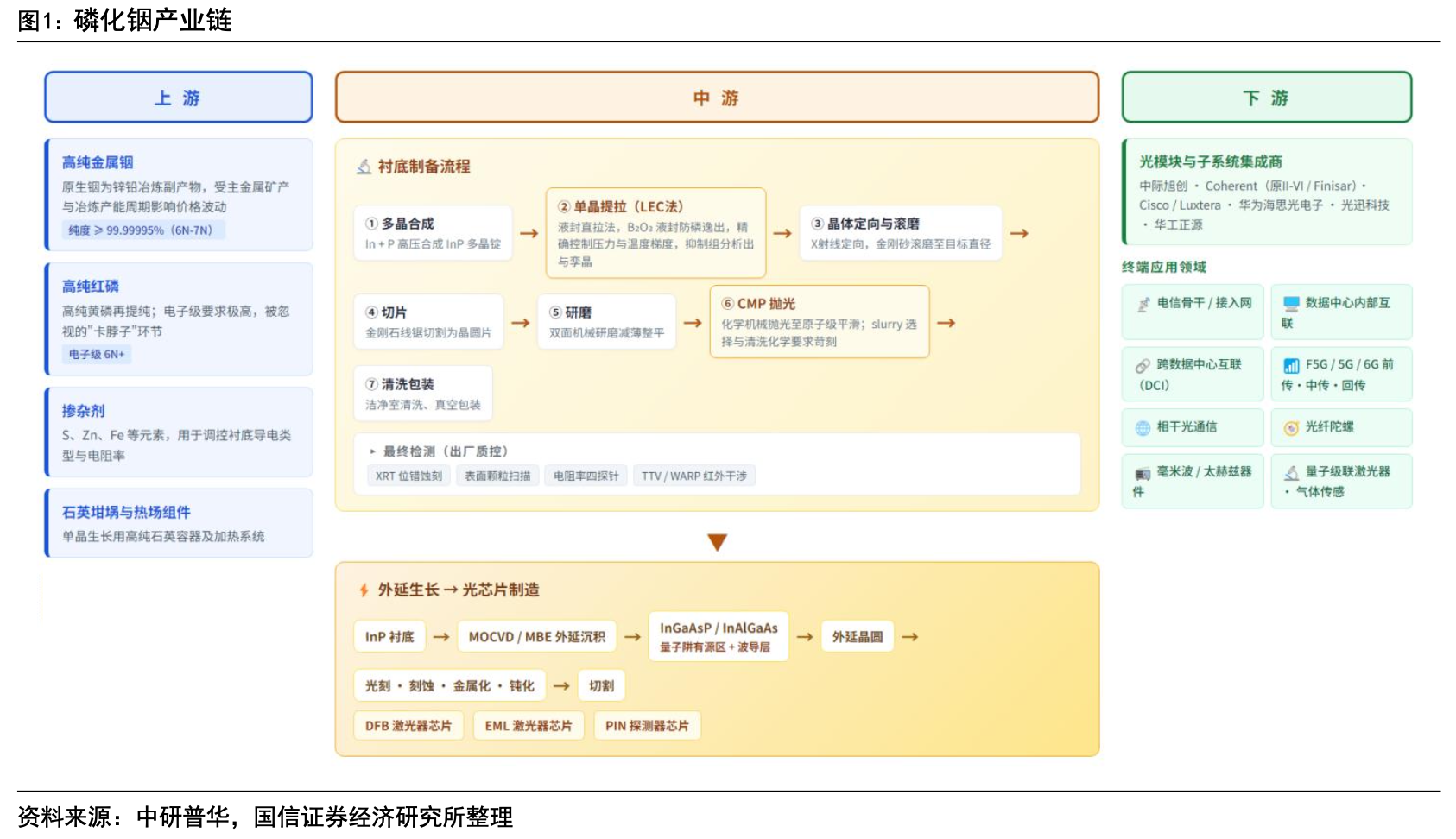Select the 中 游 header tab
The height and width of the screenshot is (839, 1456).
pyautogui.click(x=717, y=98)
